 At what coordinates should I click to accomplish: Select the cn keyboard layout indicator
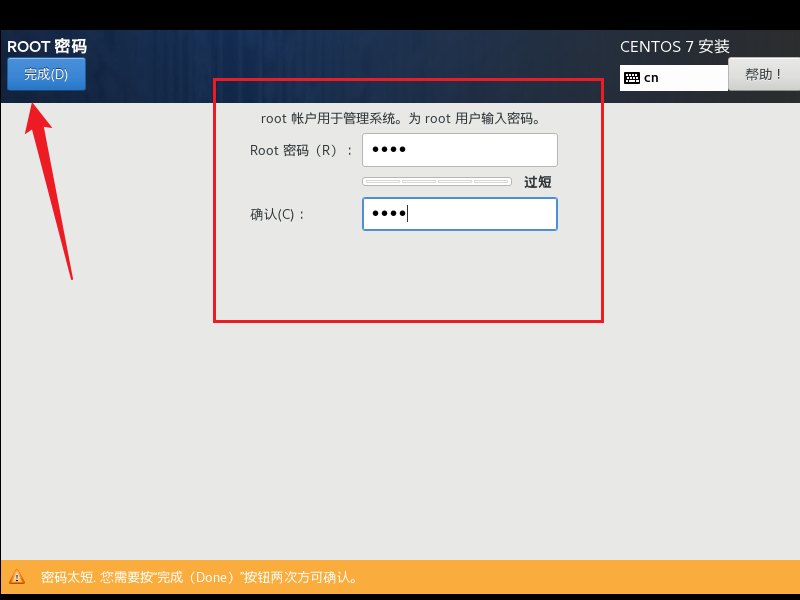pos(673,78)
